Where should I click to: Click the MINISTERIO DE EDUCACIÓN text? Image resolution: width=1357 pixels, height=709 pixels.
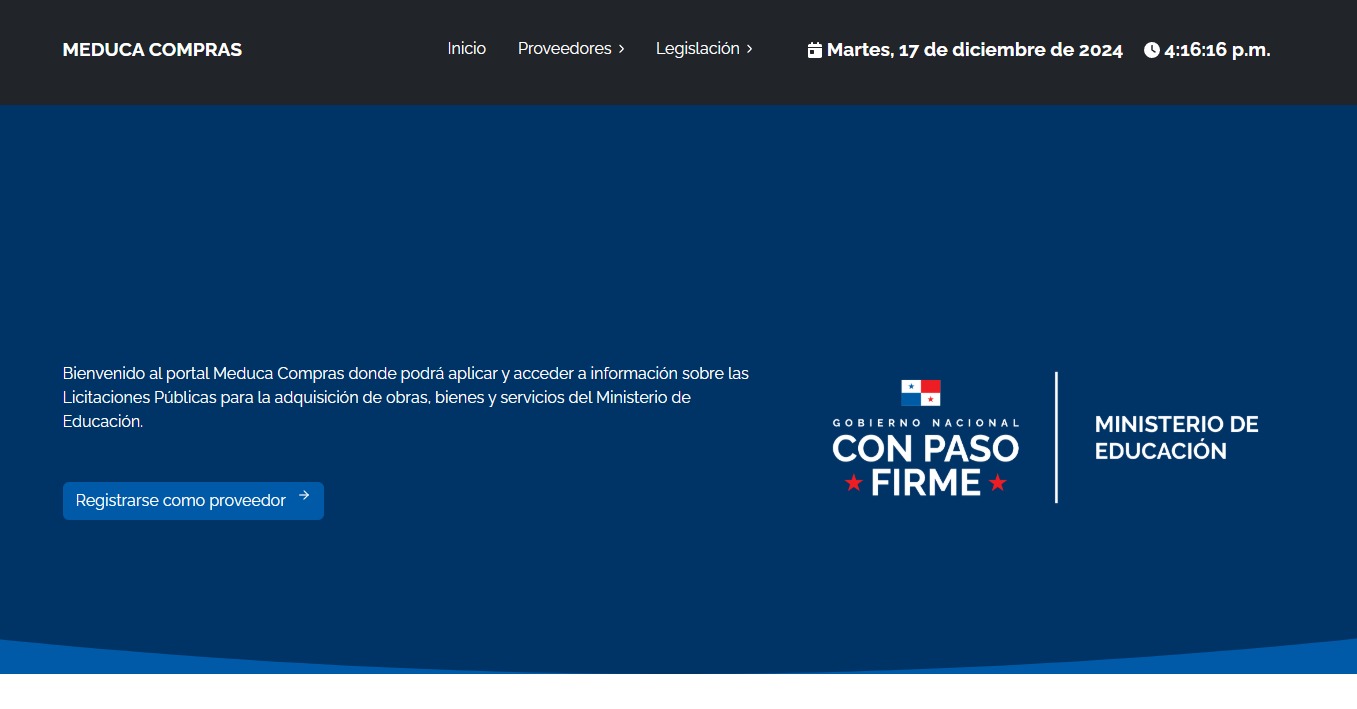tap(1176, 438)
